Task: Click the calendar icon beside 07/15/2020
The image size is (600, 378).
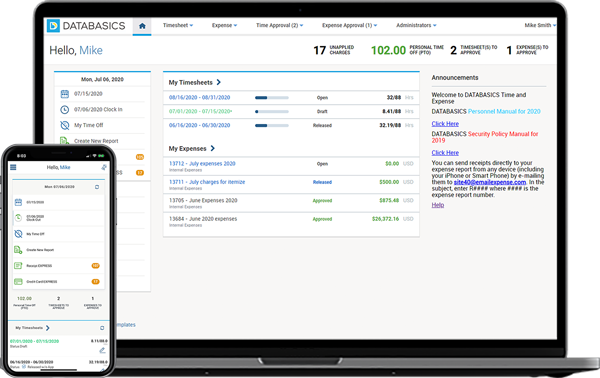Action: (65, 94)
